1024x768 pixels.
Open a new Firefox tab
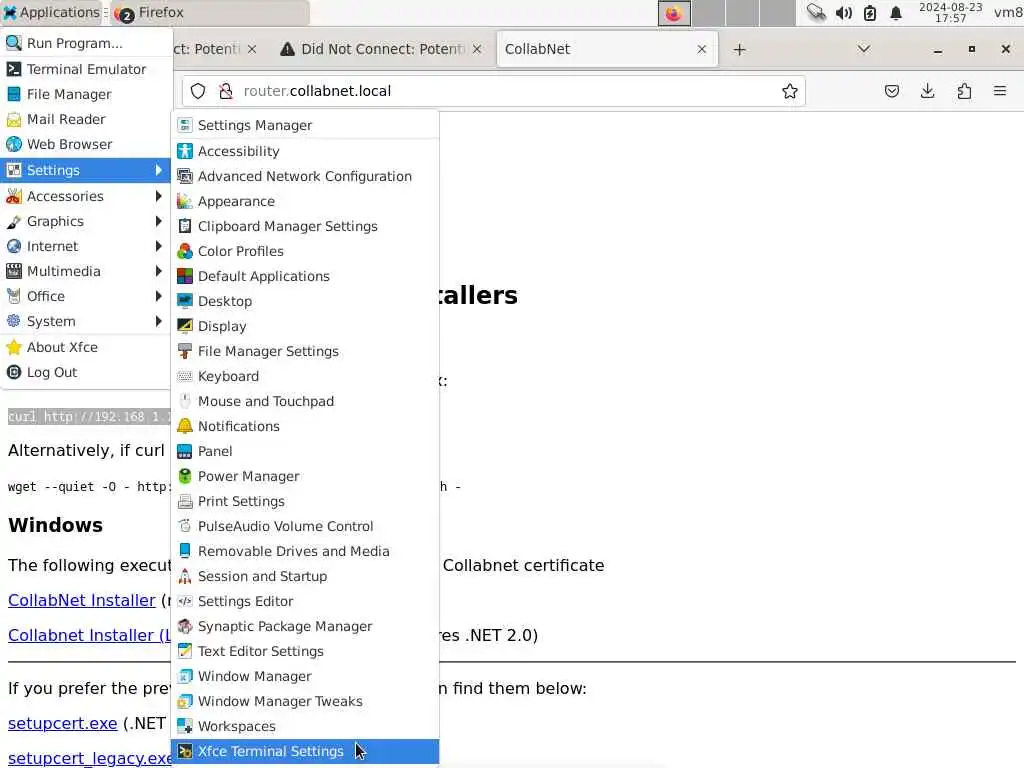pyautogui.click(x=739, y=50)
